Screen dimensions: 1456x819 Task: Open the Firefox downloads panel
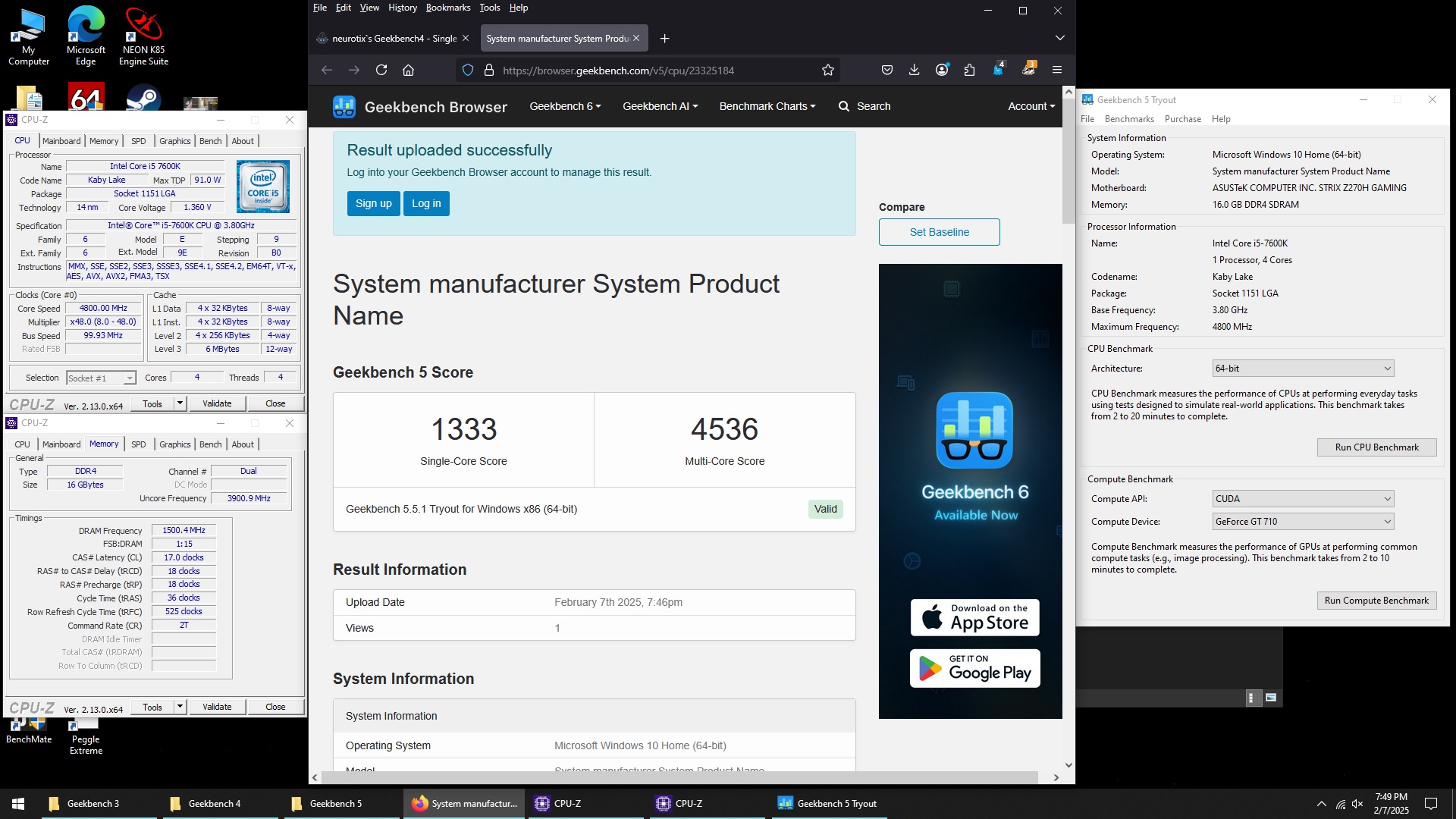coord(914,70)
